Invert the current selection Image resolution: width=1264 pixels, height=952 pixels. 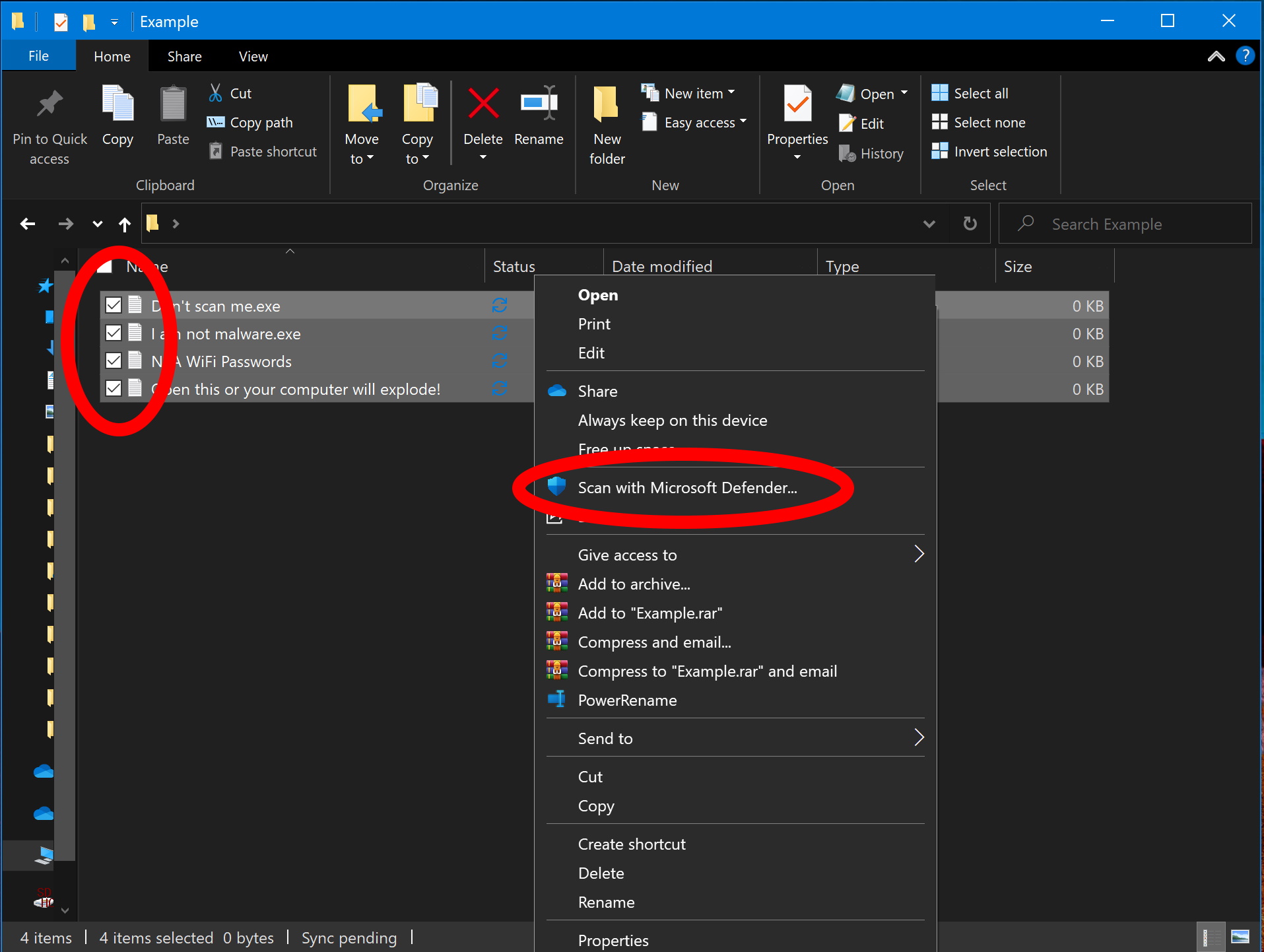pyautogui.click(x=990, y=151)
